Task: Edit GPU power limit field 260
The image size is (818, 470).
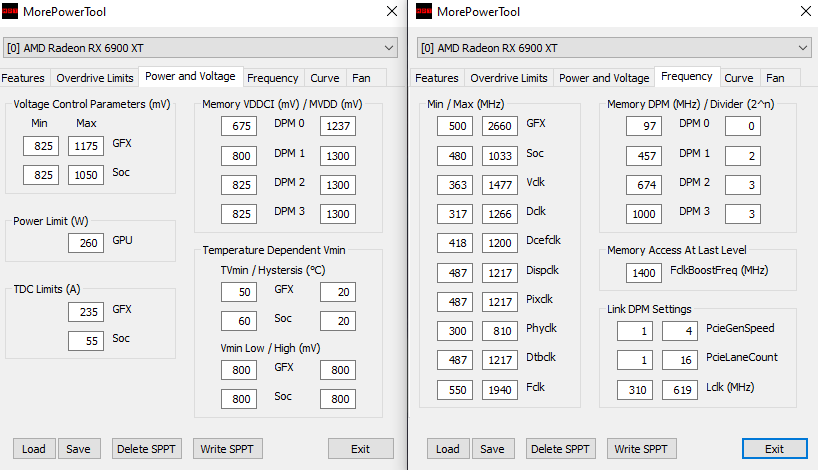Action: click(x=86, y=243)
